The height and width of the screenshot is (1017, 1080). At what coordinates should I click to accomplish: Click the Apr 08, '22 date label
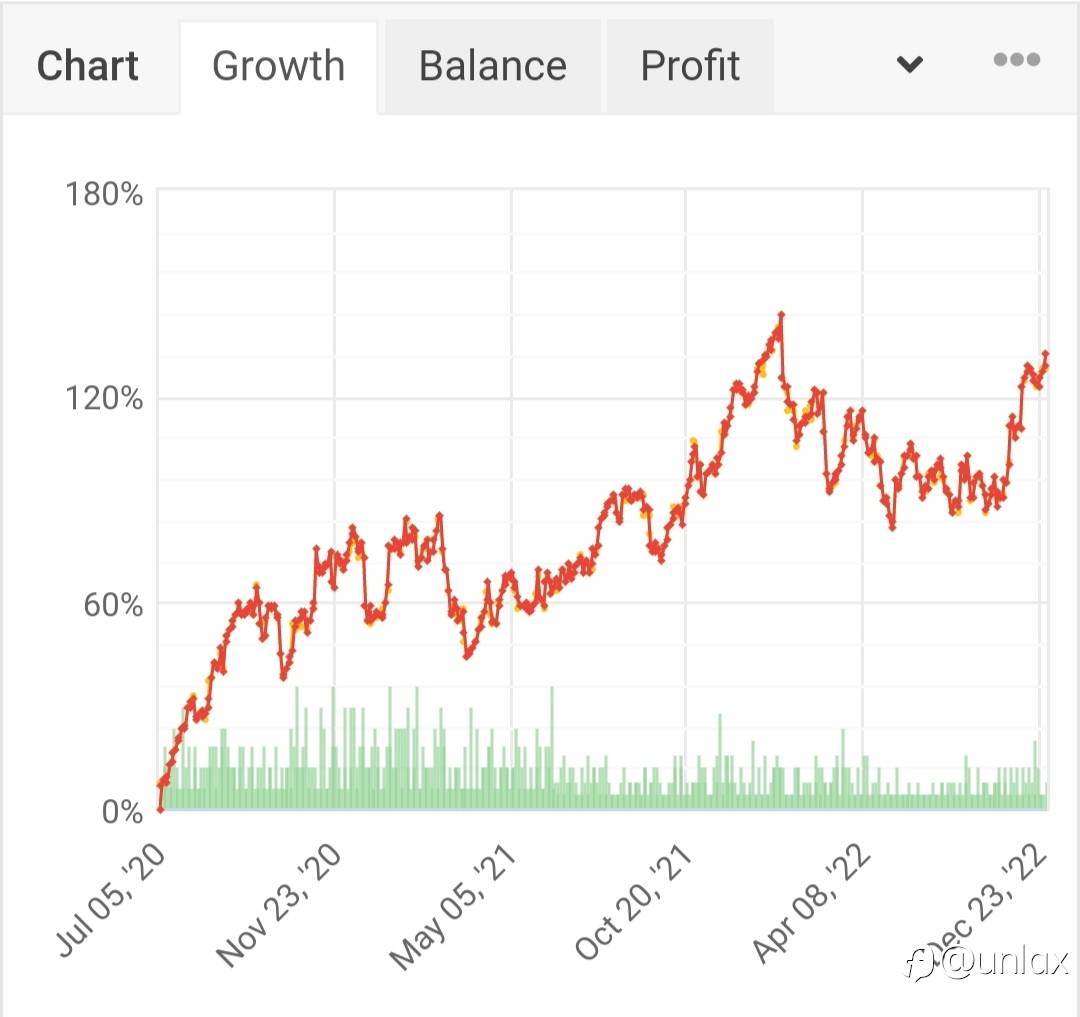point(810,902)
